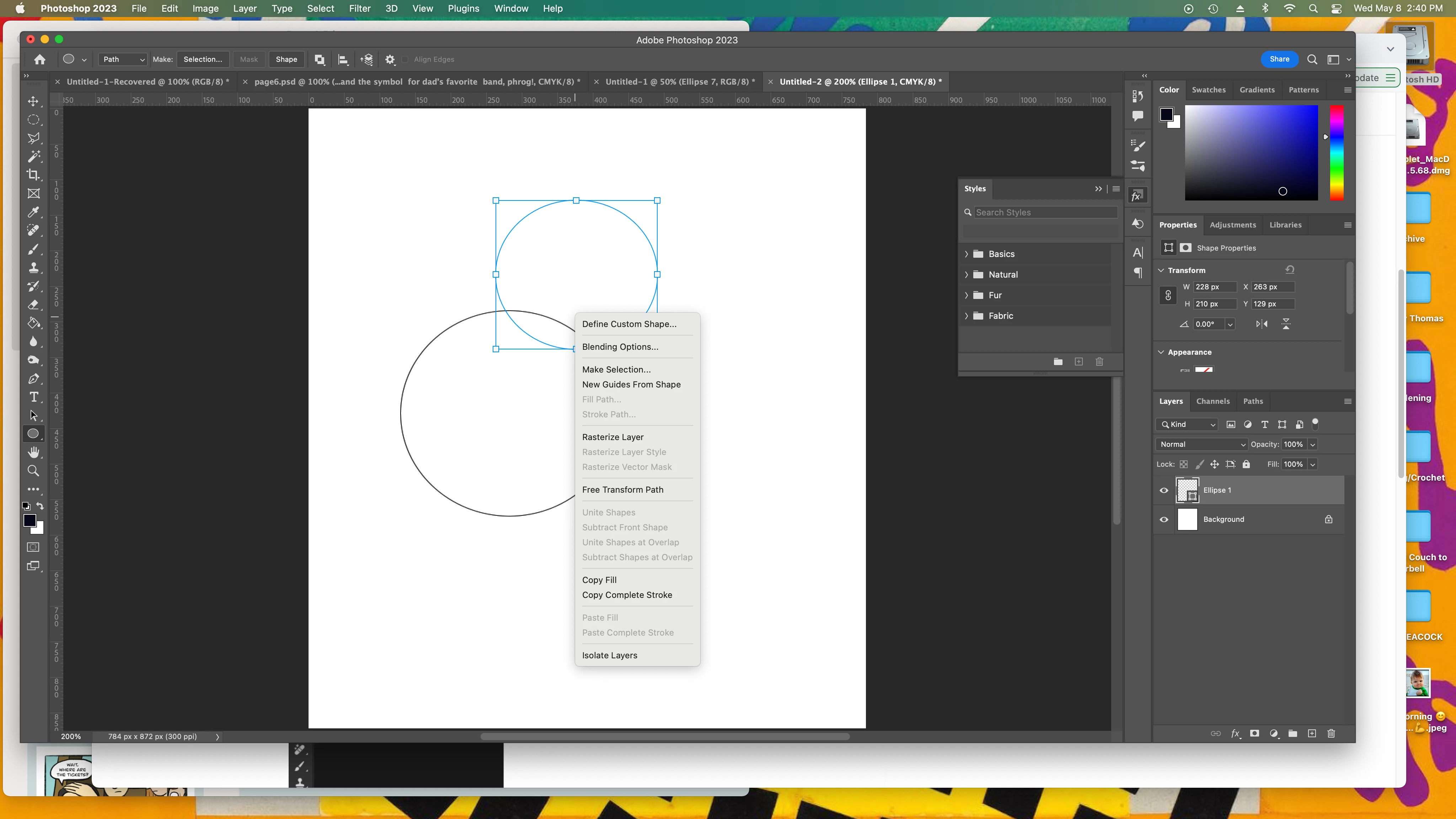Toggle link width and height proportions
The width and height of the screenshot is (1456, 819).
(1168, 295)
